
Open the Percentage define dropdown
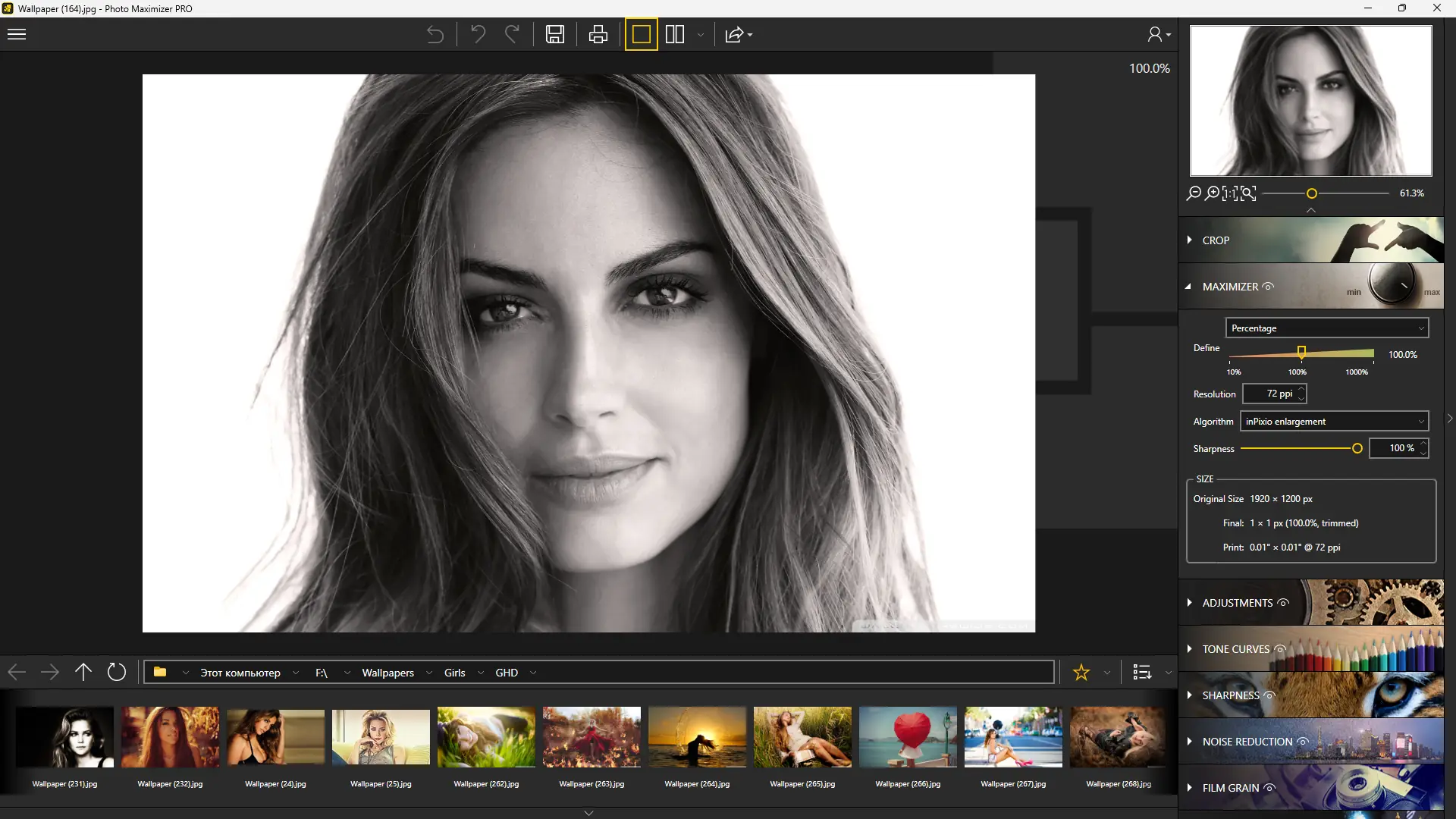point(1326,328)
